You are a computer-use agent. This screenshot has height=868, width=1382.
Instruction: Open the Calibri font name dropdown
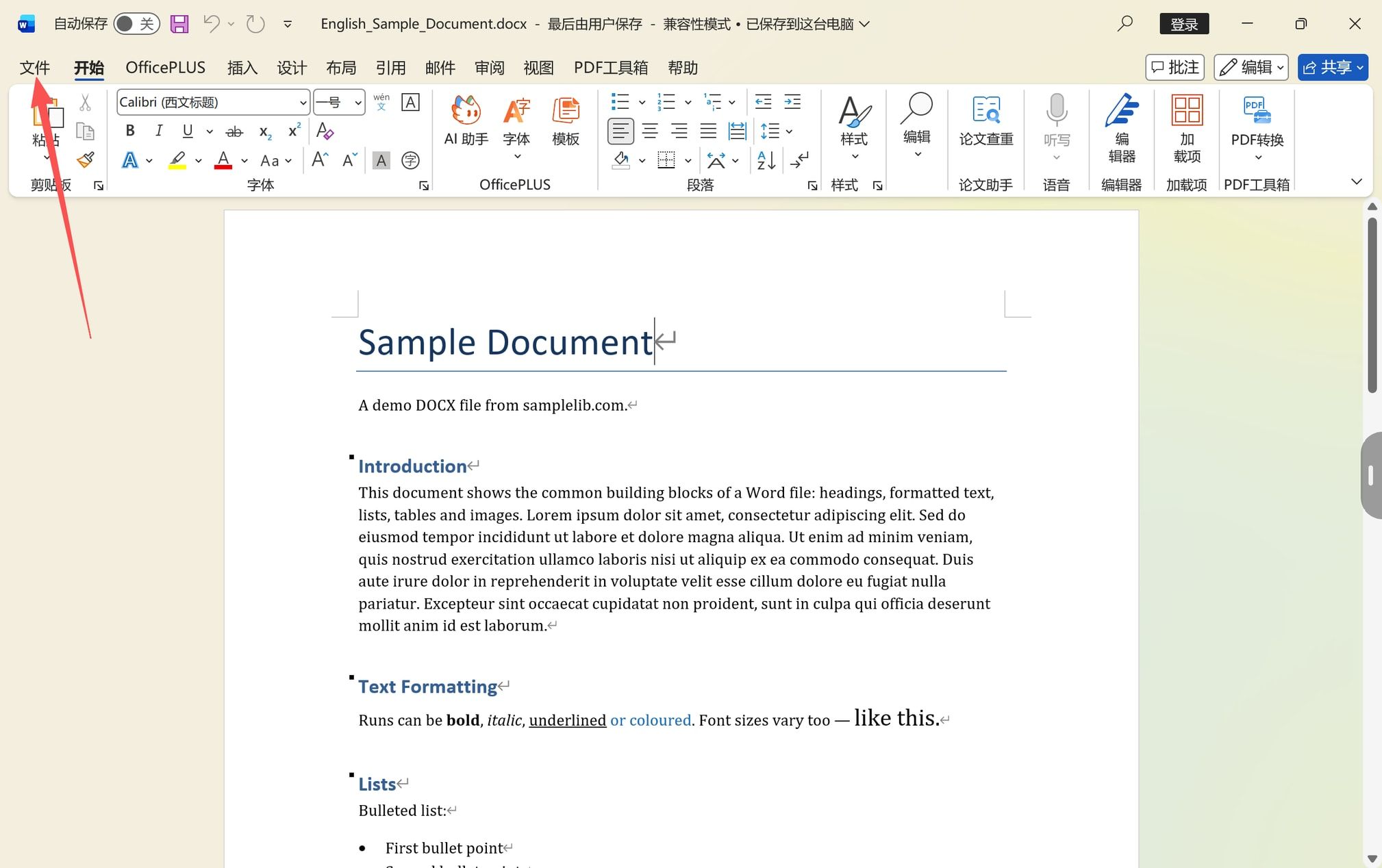click(x=303, y=103)
